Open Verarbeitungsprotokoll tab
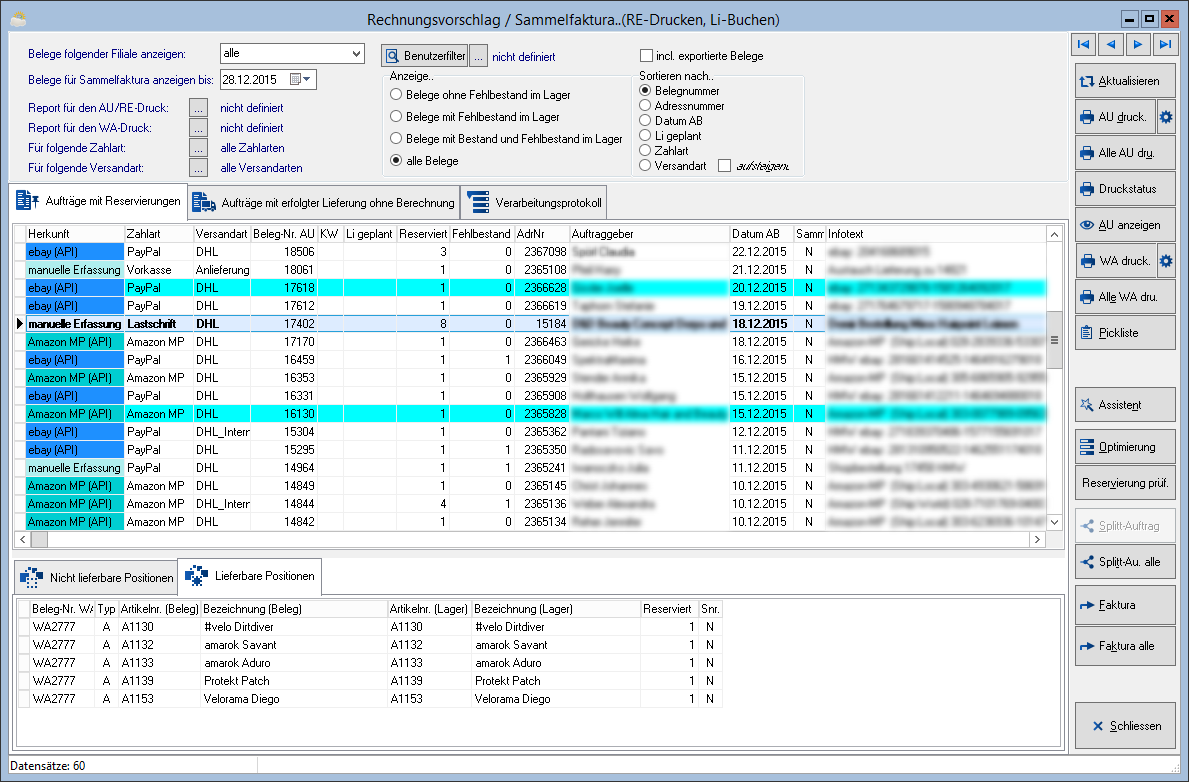1189x782 pixels. [x=535, y=203]
